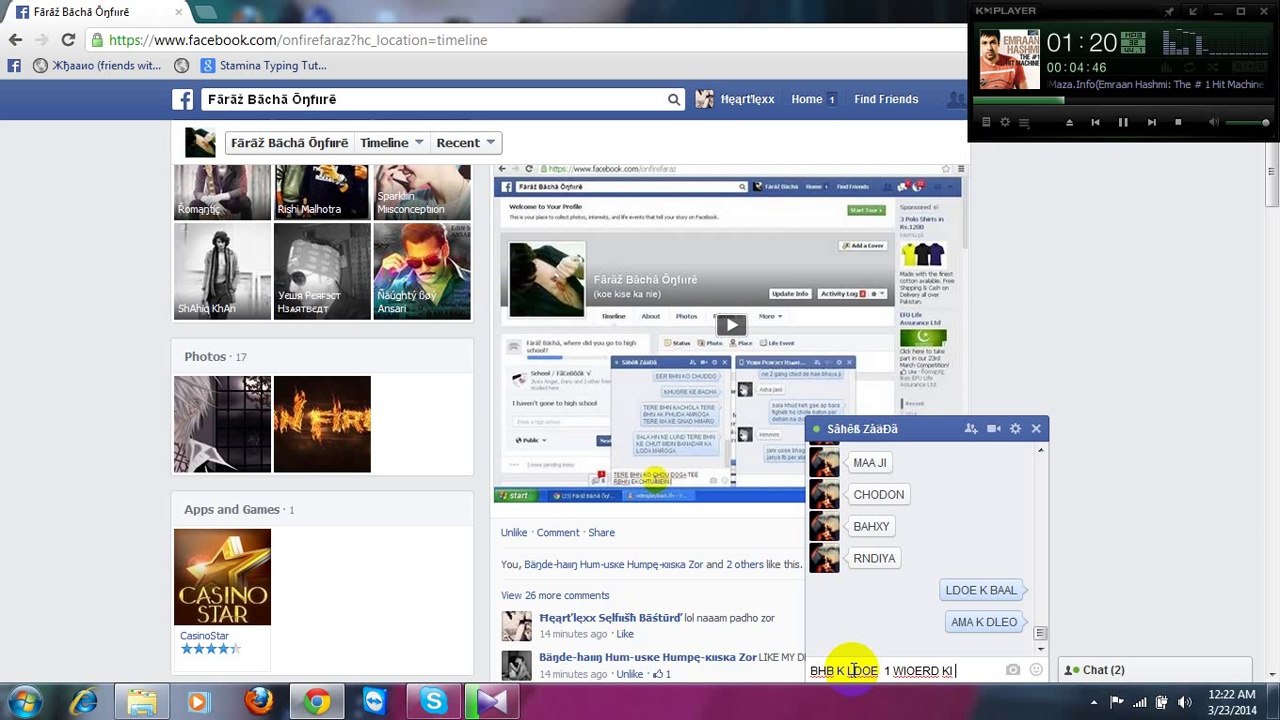Stop playback in KMPlayer
This screenshot has width=1280, height=720.
click(x=1178, y=122)
